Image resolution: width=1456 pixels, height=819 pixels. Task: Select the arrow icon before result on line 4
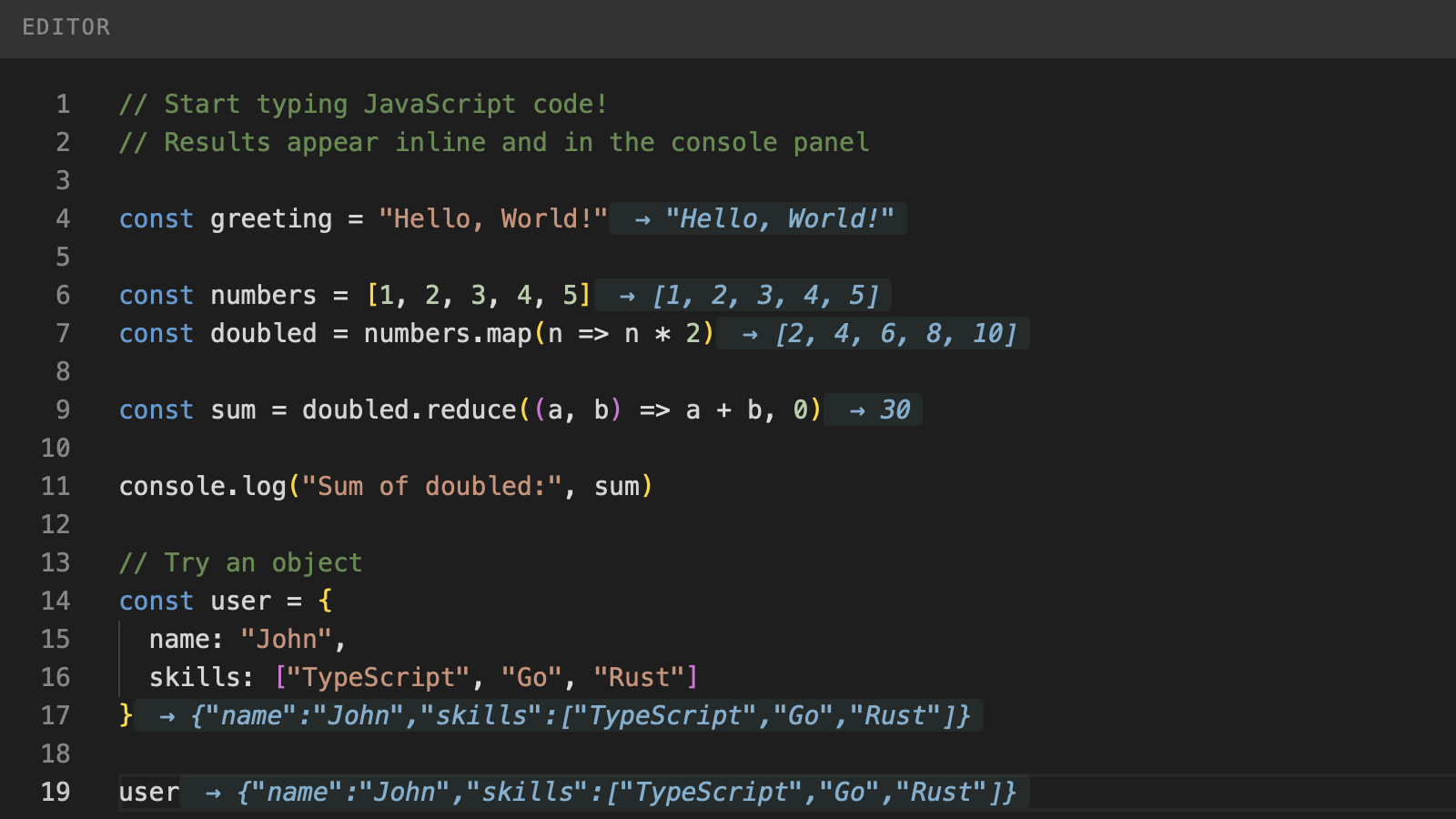coord(642,218)
